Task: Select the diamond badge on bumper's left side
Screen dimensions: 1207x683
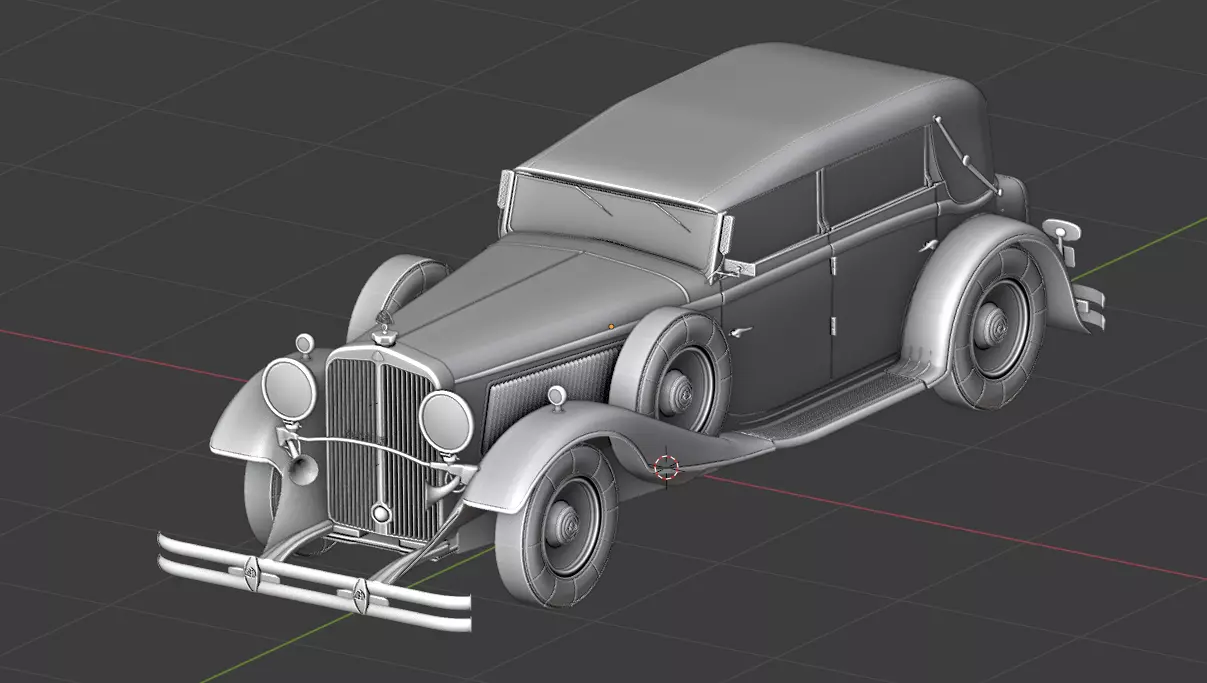Action: click(x=250, y=573)
